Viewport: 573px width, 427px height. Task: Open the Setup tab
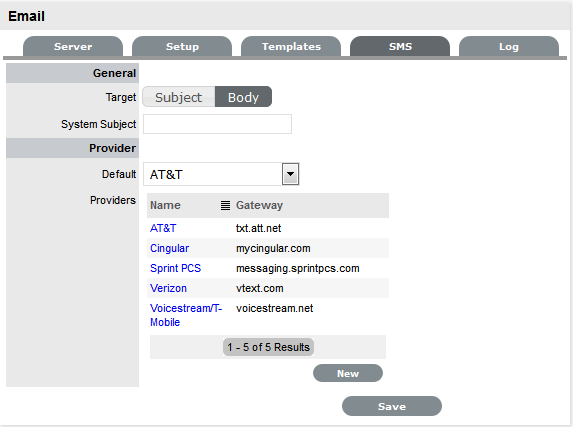tap(182, 47)
